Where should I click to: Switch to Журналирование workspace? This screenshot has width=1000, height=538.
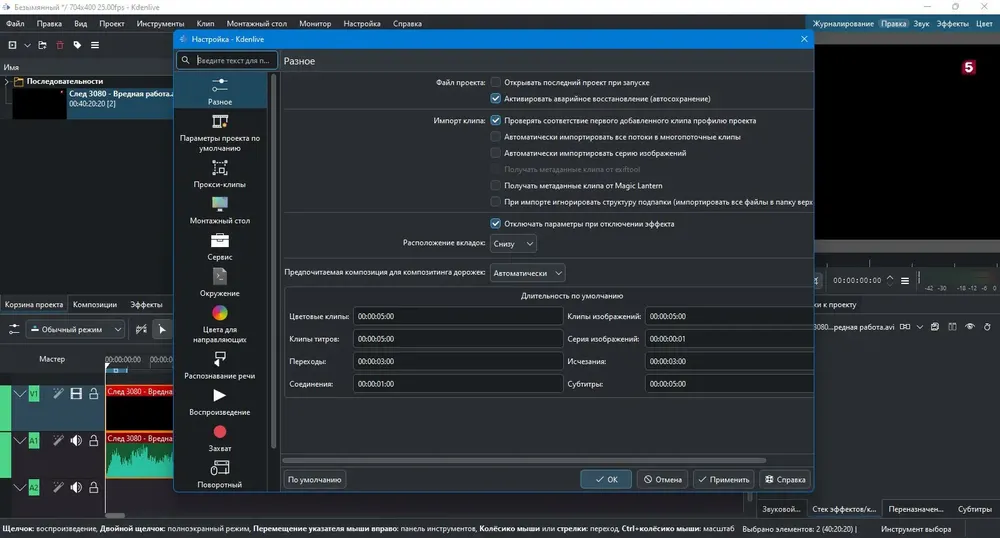click(x=843, y=24)
